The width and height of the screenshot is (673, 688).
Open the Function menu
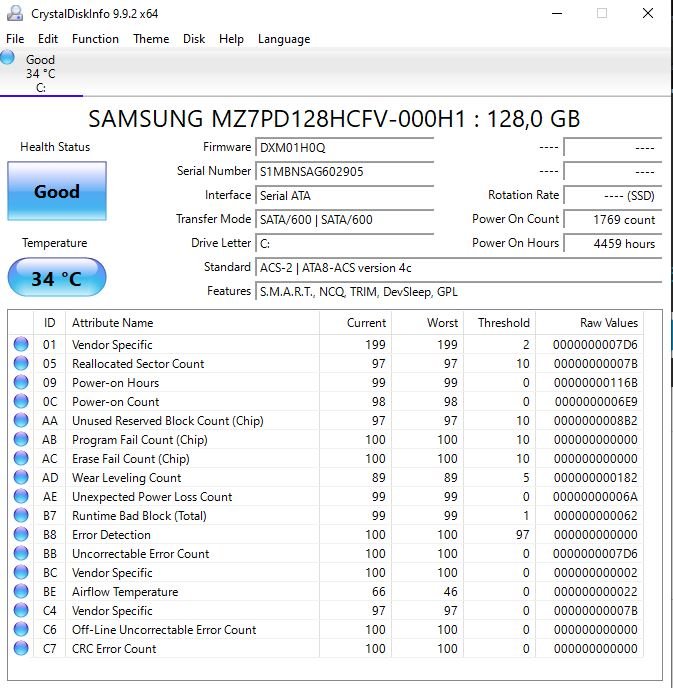point(95,39)
